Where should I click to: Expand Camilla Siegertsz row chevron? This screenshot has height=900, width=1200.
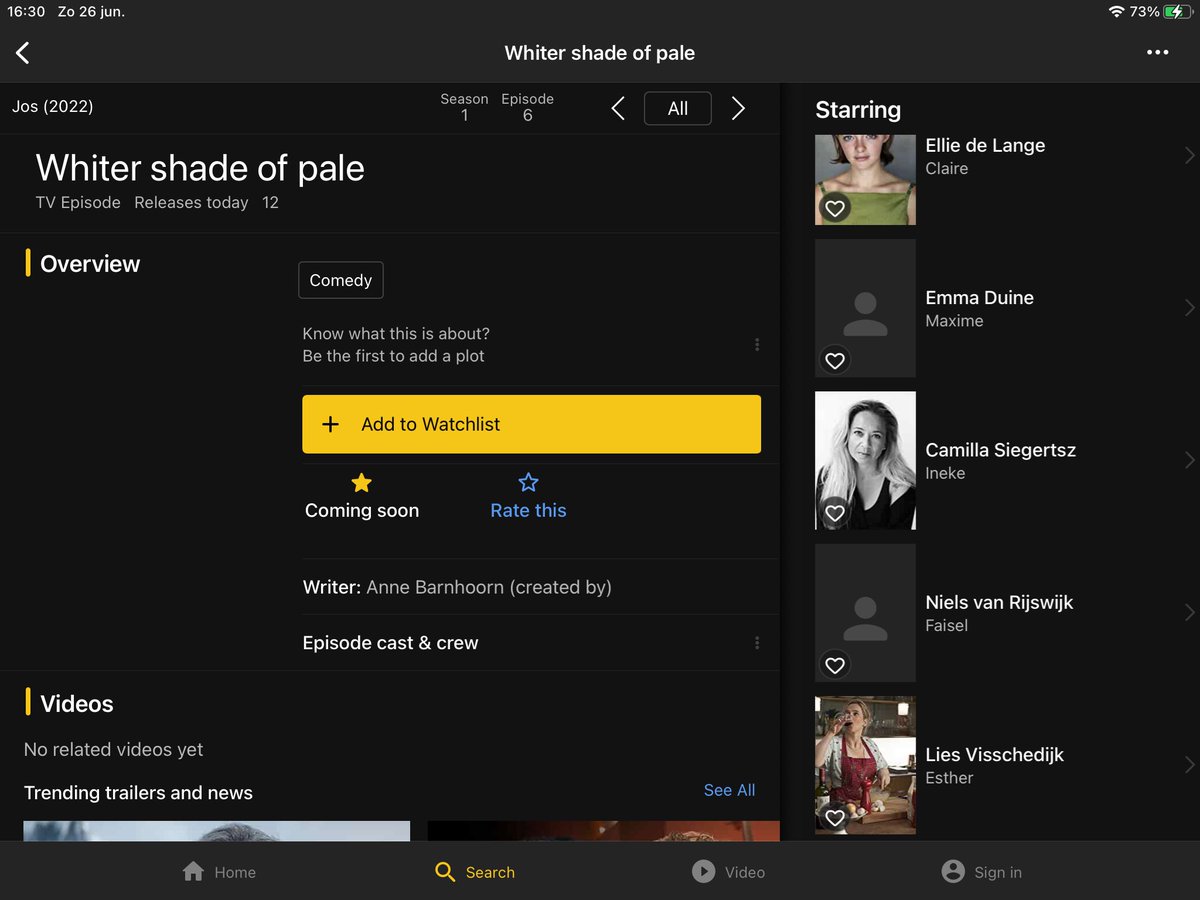(x=1189, y=460)
